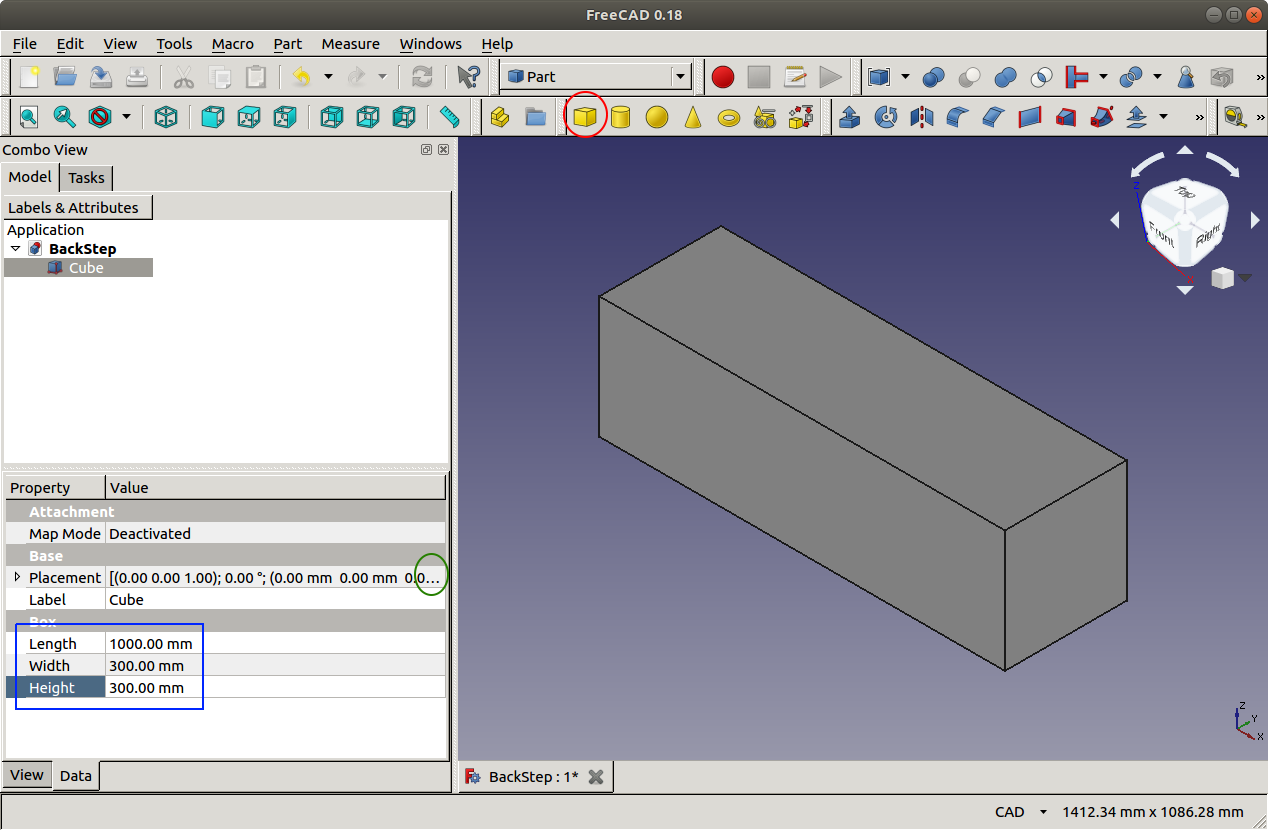This screenshot has height=830, width=1268.
Task: Expand the Placement property row
Action: click(x=17, y=577)
